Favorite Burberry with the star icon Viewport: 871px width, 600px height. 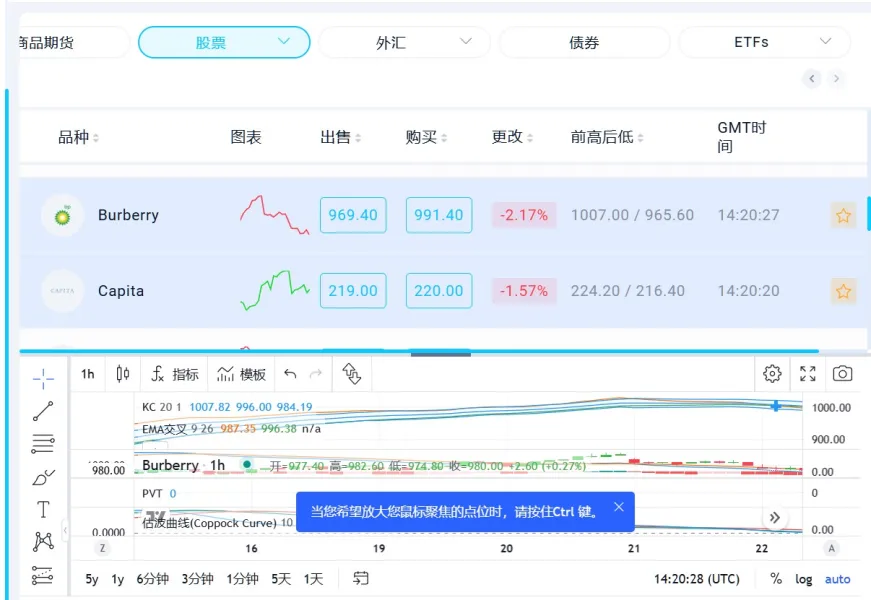[843, 215]
